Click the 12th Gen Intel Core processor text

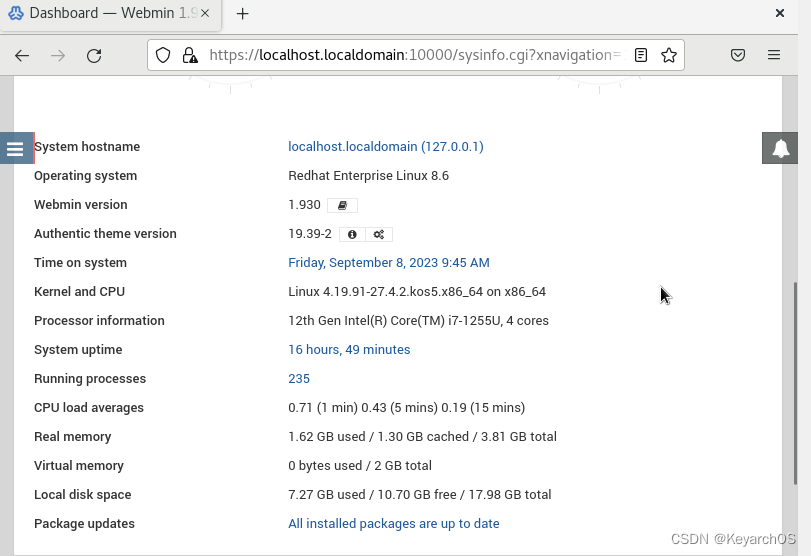click(418, 321)
